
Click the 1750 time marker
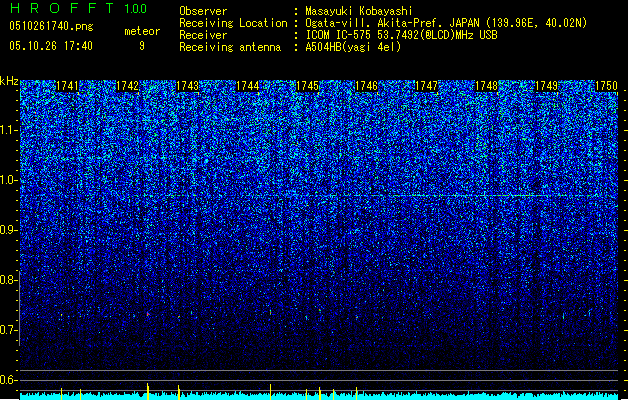[x=606, y=86]
